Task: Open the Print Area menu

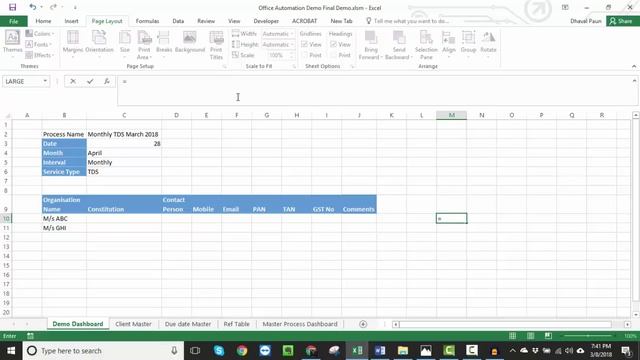Action: click(144, 45)
